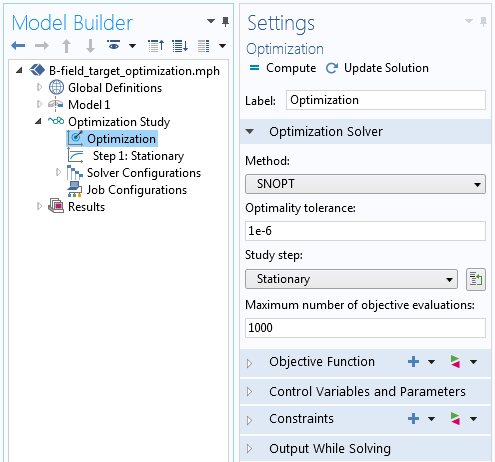Screen dimensions: 495x462
Task: Open the tree view options dropdown arrow
Action: click(222, 46)
